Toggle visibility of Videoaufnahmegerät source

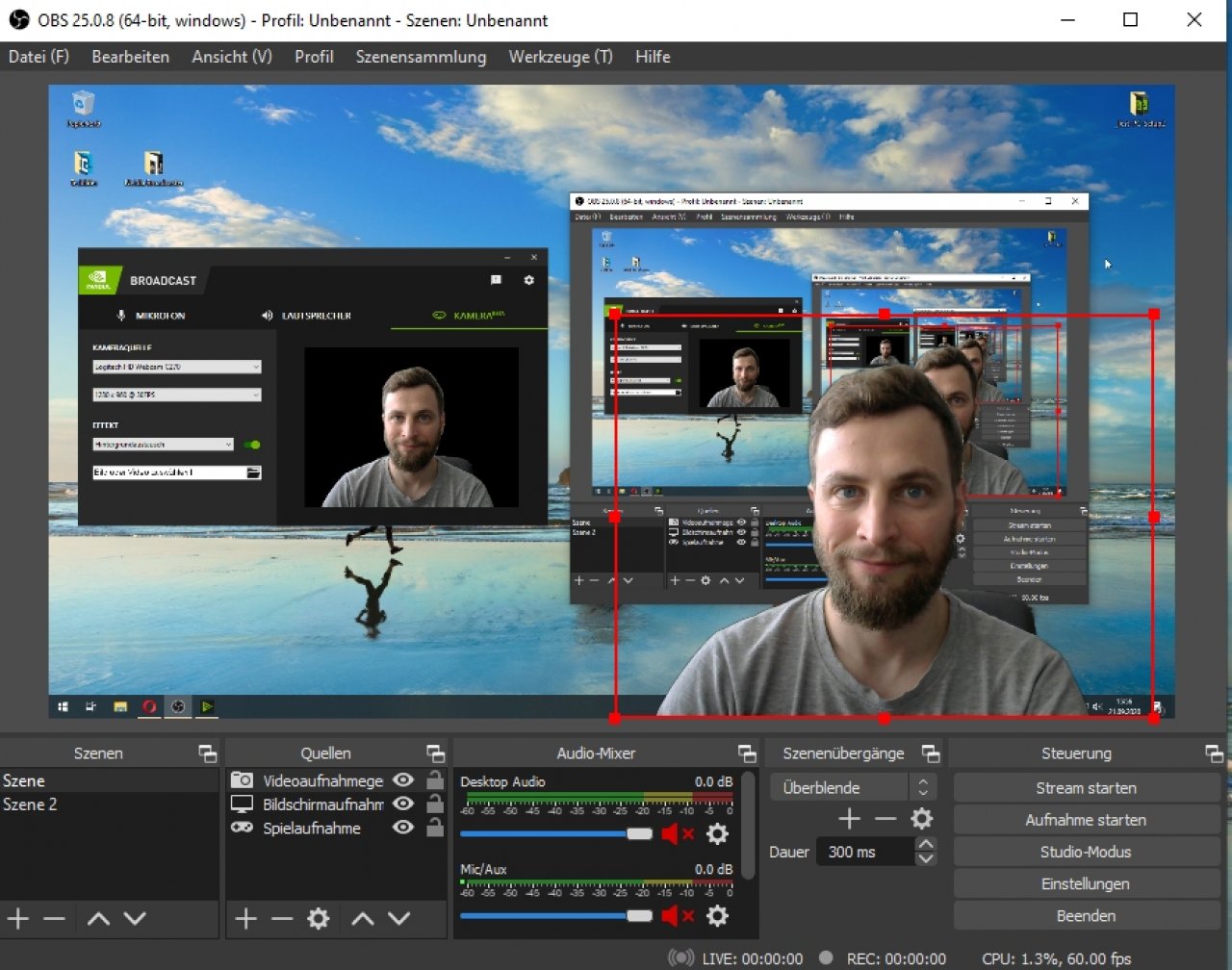pos(403,780)
